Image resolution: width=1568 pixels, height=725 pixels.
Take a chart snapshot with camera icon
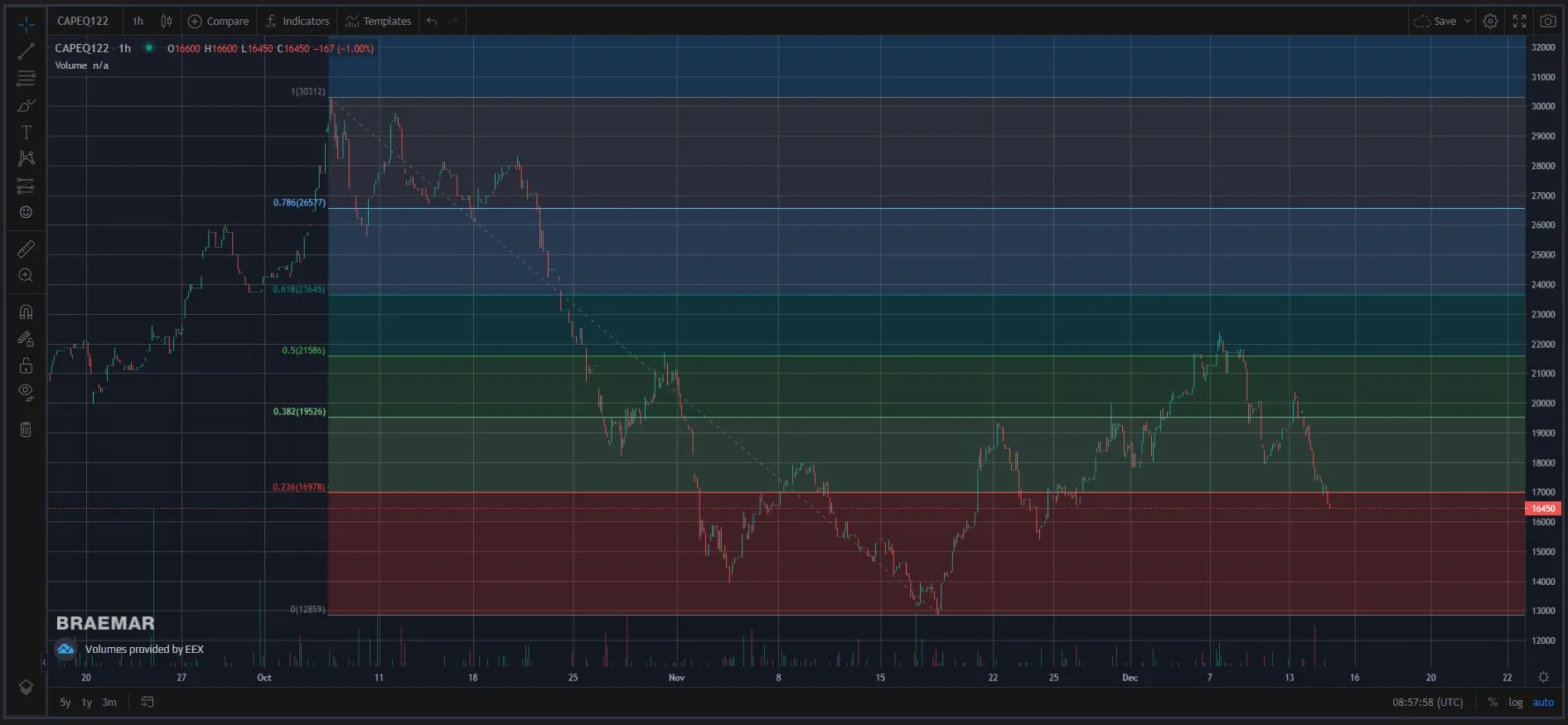[x=1547, y=21]
